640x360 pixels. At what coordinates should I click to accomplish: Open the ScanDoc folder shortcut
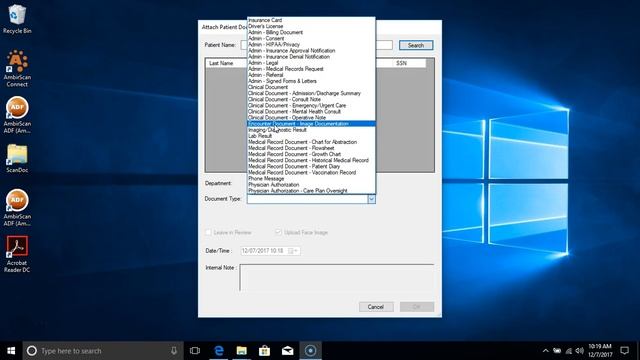[x=17, y=158]
